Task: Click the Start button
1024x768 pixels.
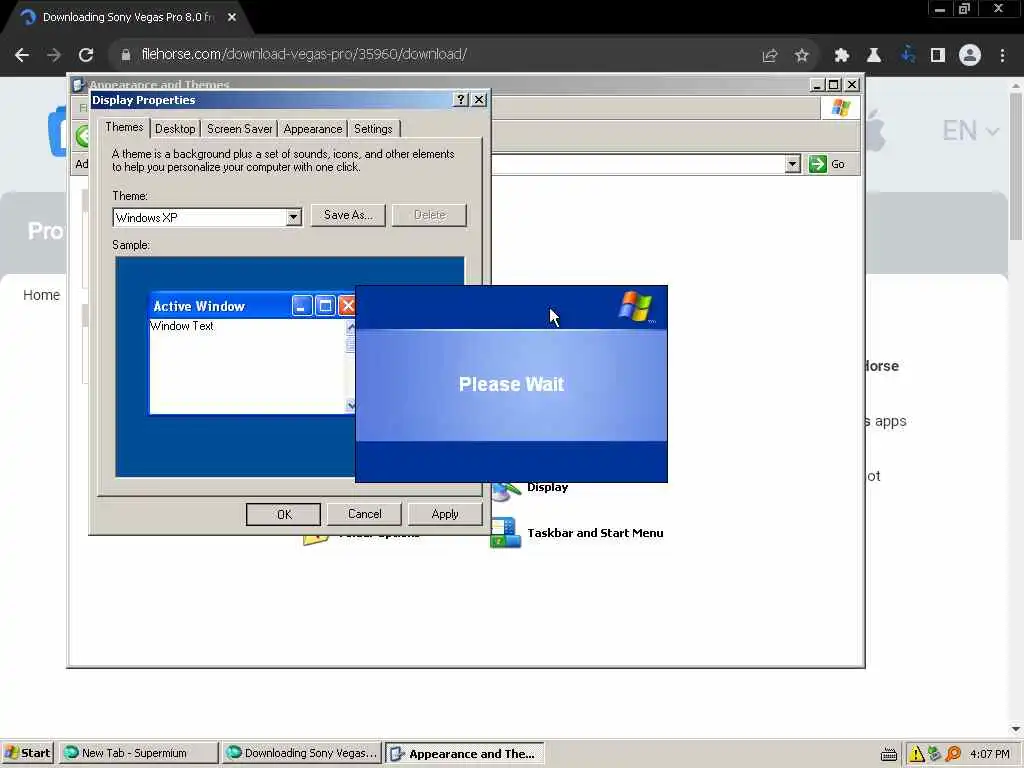Action: tap(27, 754)
